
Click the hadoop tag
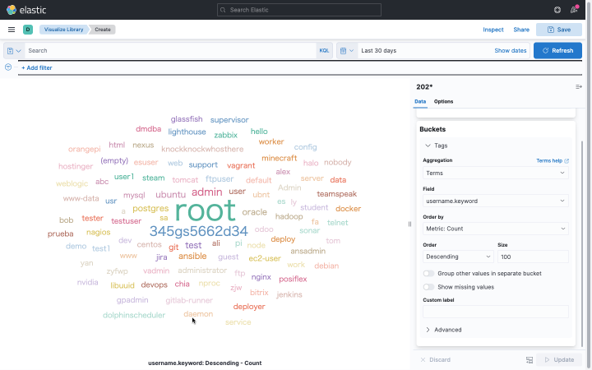289,217
